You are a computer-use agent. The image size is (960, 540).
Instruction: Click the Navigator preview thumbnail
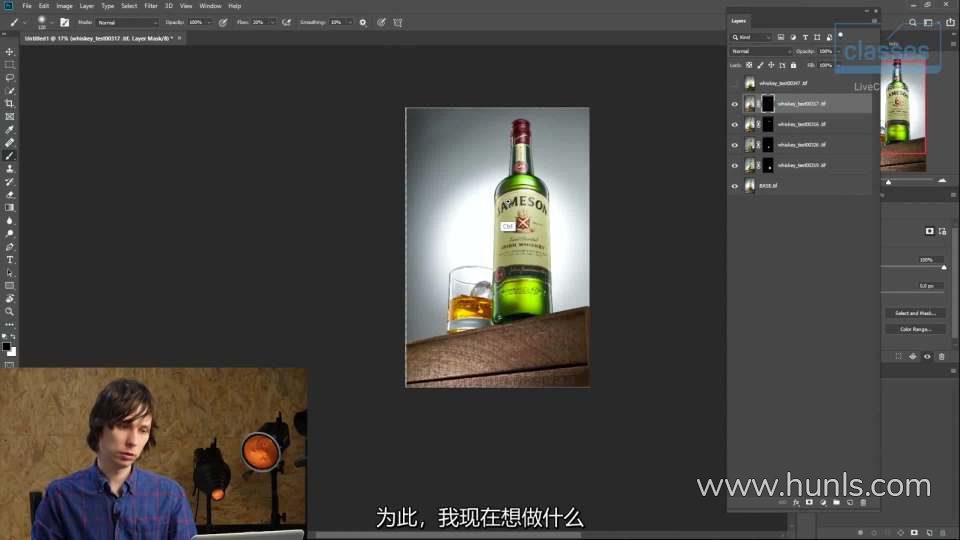click(903, 115)
